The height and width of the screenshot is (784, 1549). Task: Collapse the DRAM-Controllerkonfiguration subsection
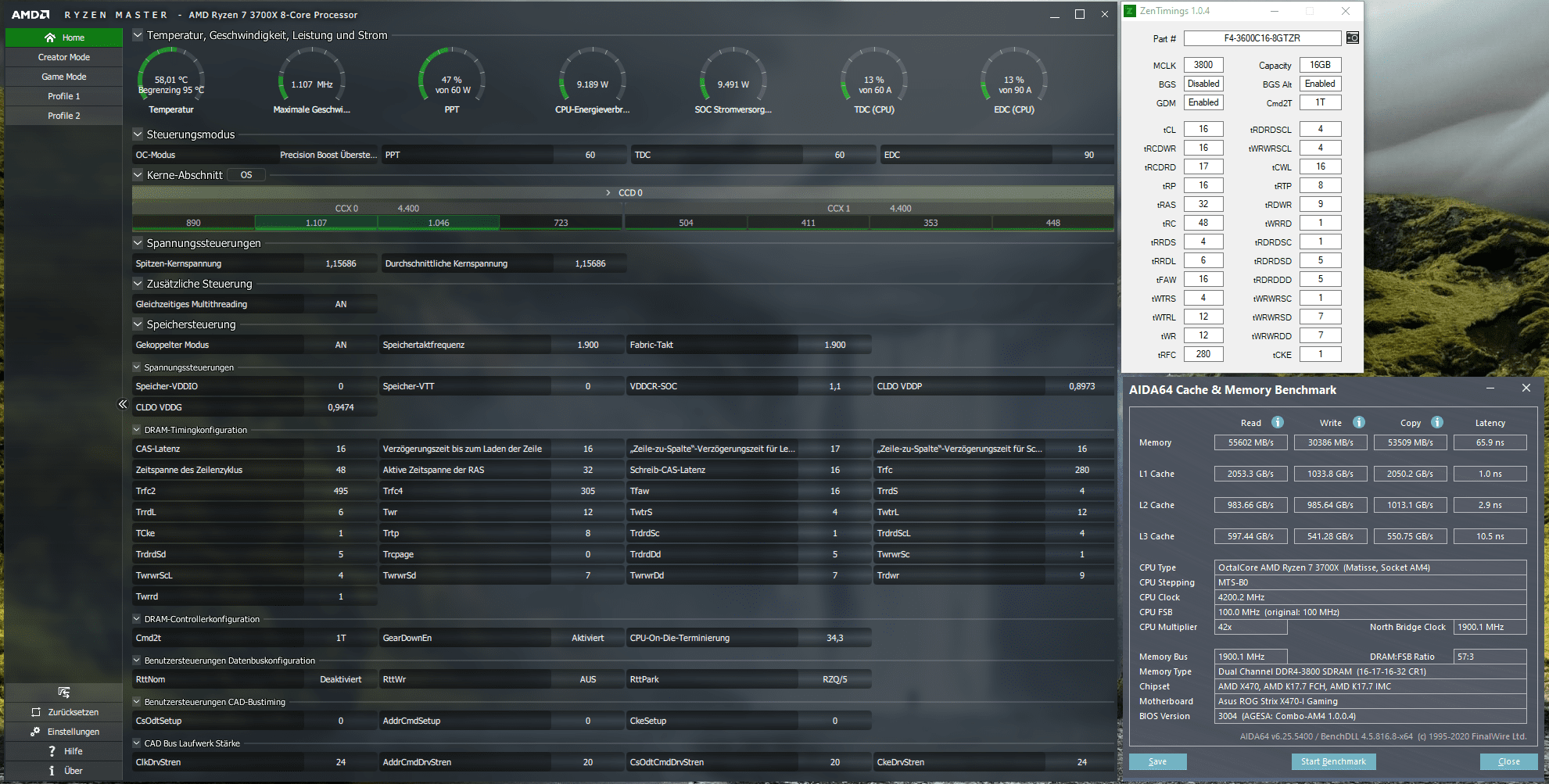(137, 619)
